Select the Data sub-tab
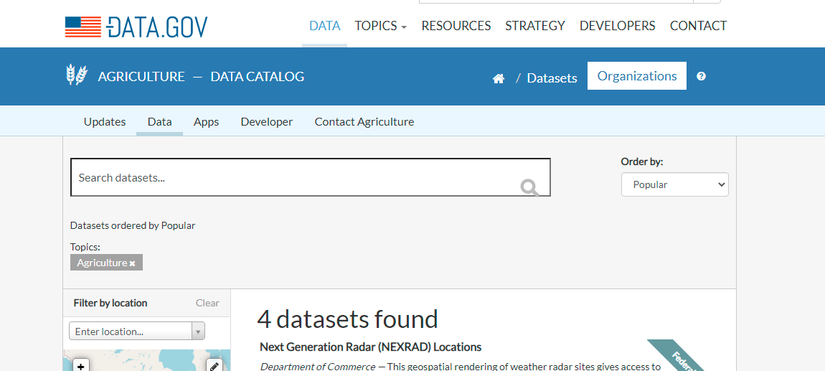Viewport: 825px width, 371px height. pos(159,122)
